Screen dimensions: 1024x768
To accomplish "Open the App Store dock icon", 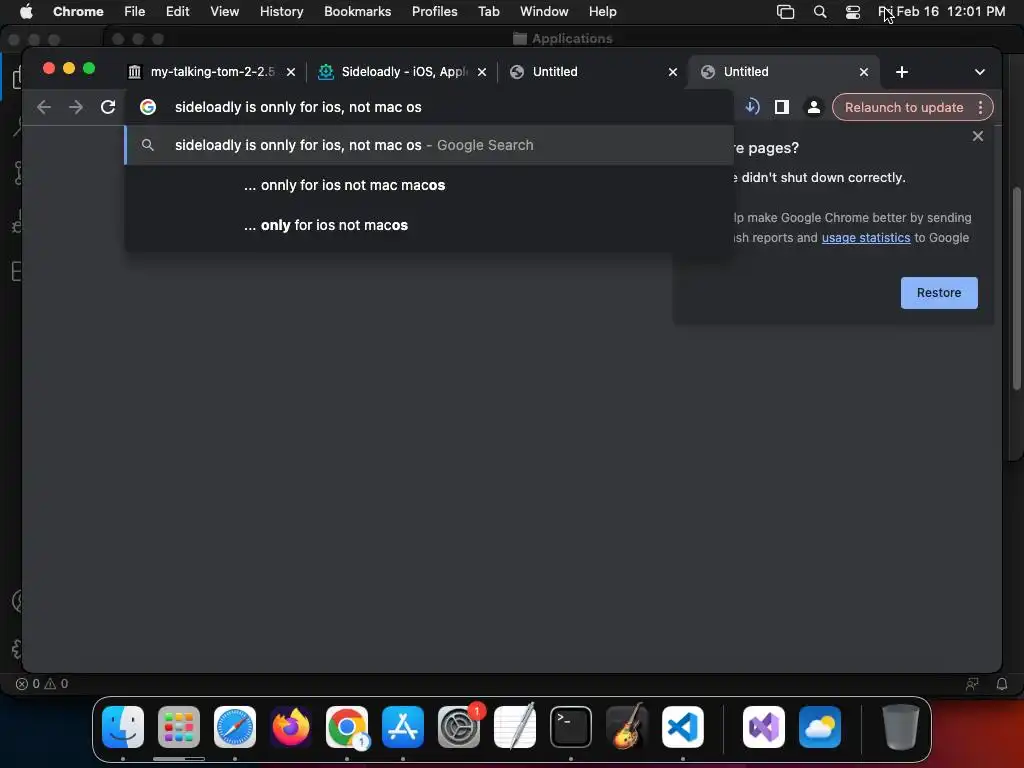I will point(403,727).
